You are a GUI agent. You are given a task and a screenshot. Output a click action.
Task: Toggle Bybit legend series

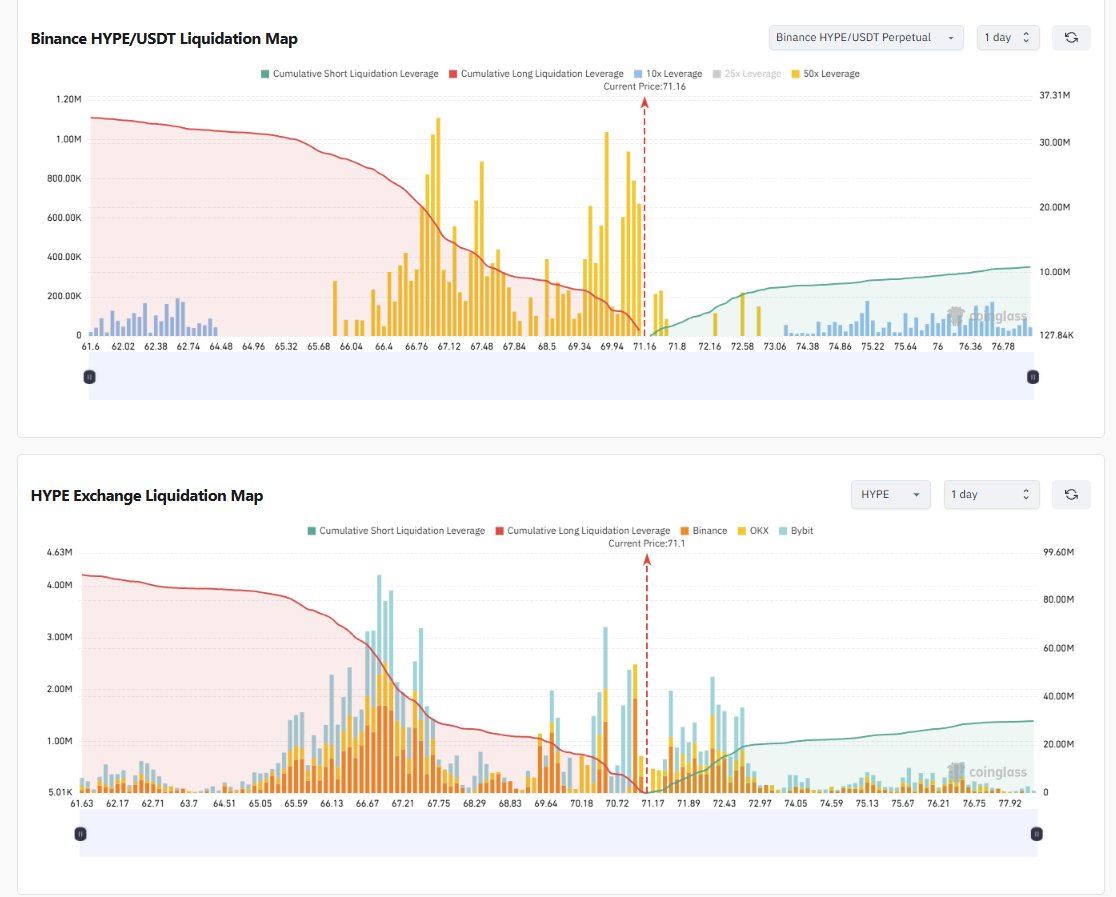pyautogui.click(x=796, y=531)
